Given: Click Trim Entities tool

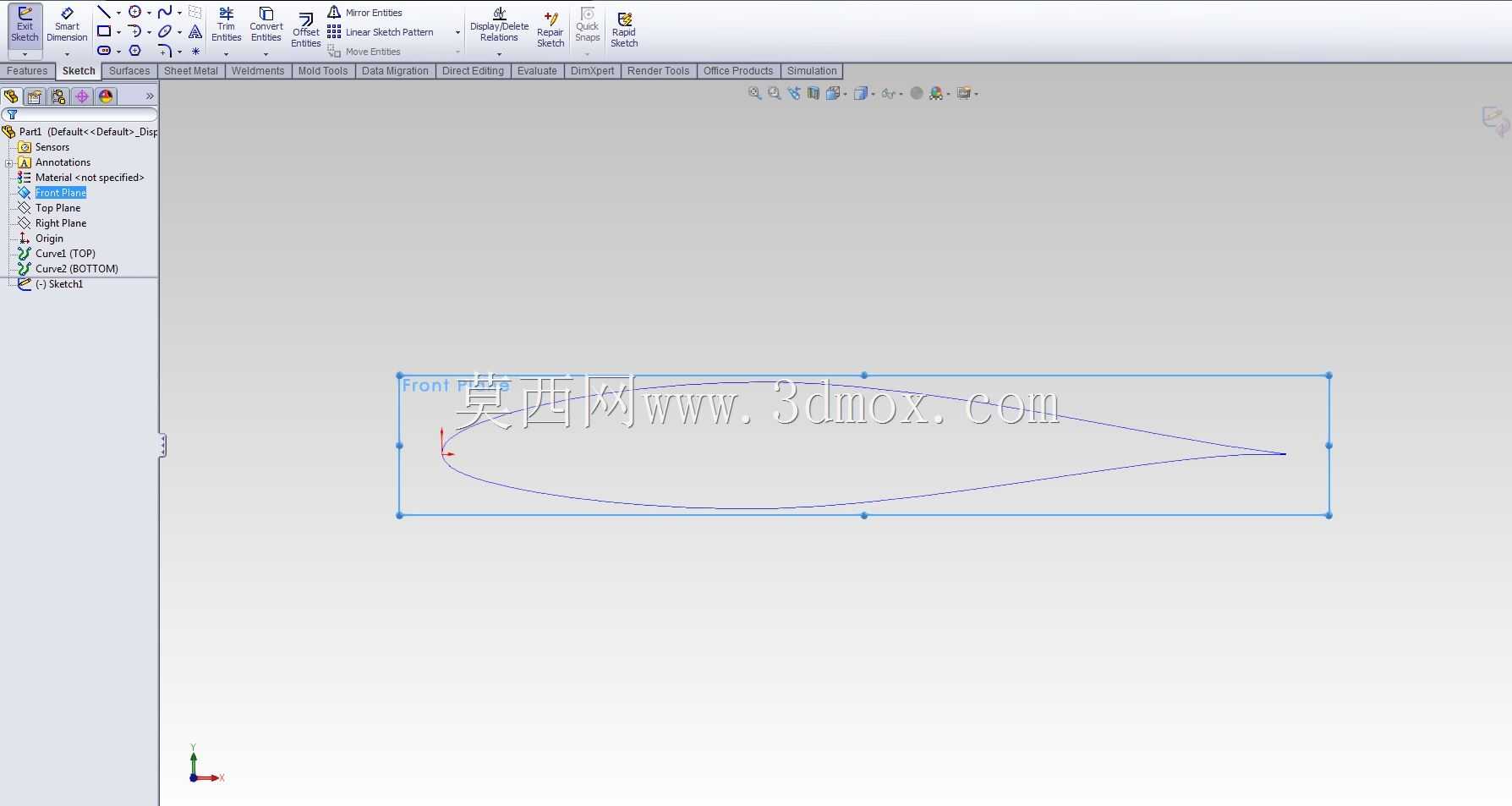Looking at the screenshot, I should tap(226, 25).
